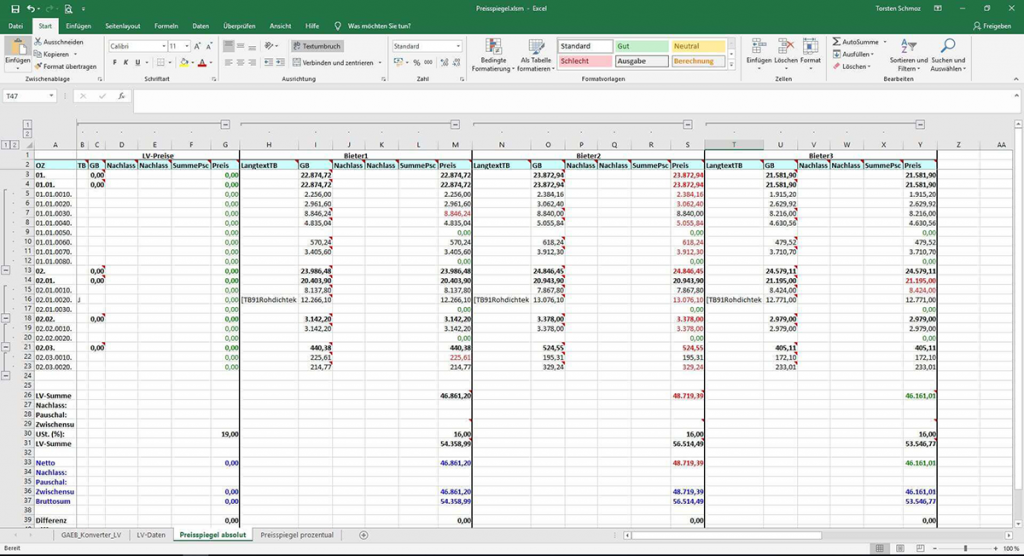Viewport: 1024px width, 556px height.
Task: Open the Name Box dropdown
Action: pyautogui.click(x=51, y=96)
